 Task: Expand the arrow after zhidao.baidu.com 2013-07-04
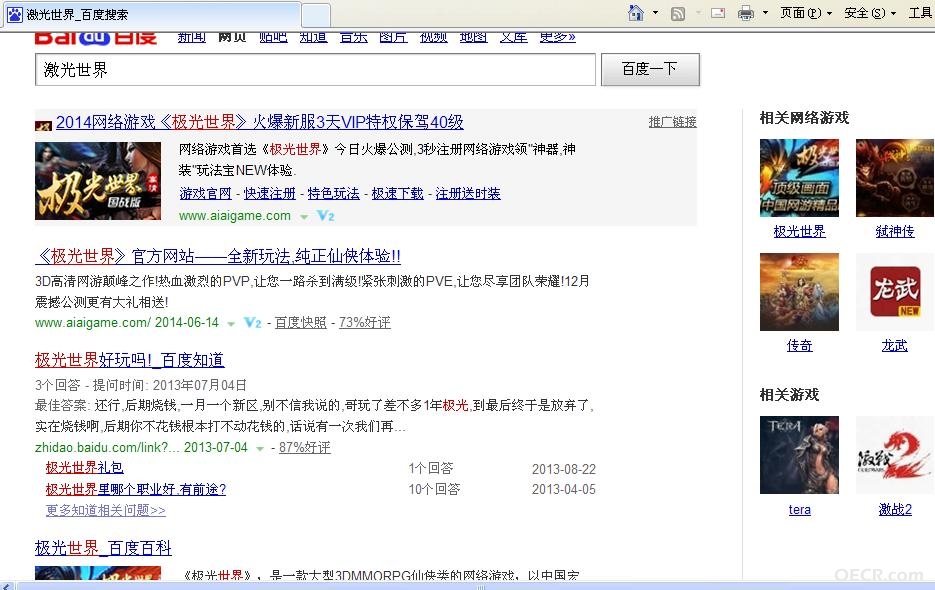(x=259, y=449)
